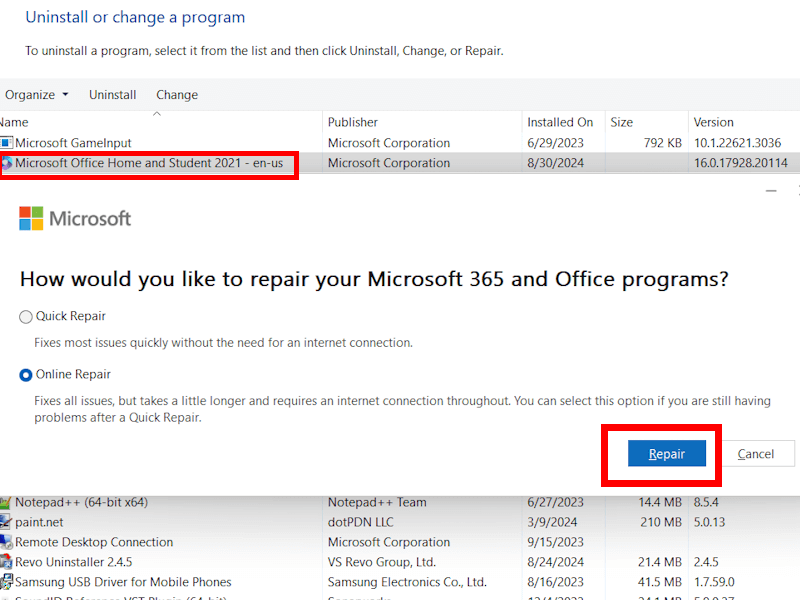Screen dimensions: 800x600
Task: Click the Revo Uninstaller program icon
Action: (x=6, y=562)
